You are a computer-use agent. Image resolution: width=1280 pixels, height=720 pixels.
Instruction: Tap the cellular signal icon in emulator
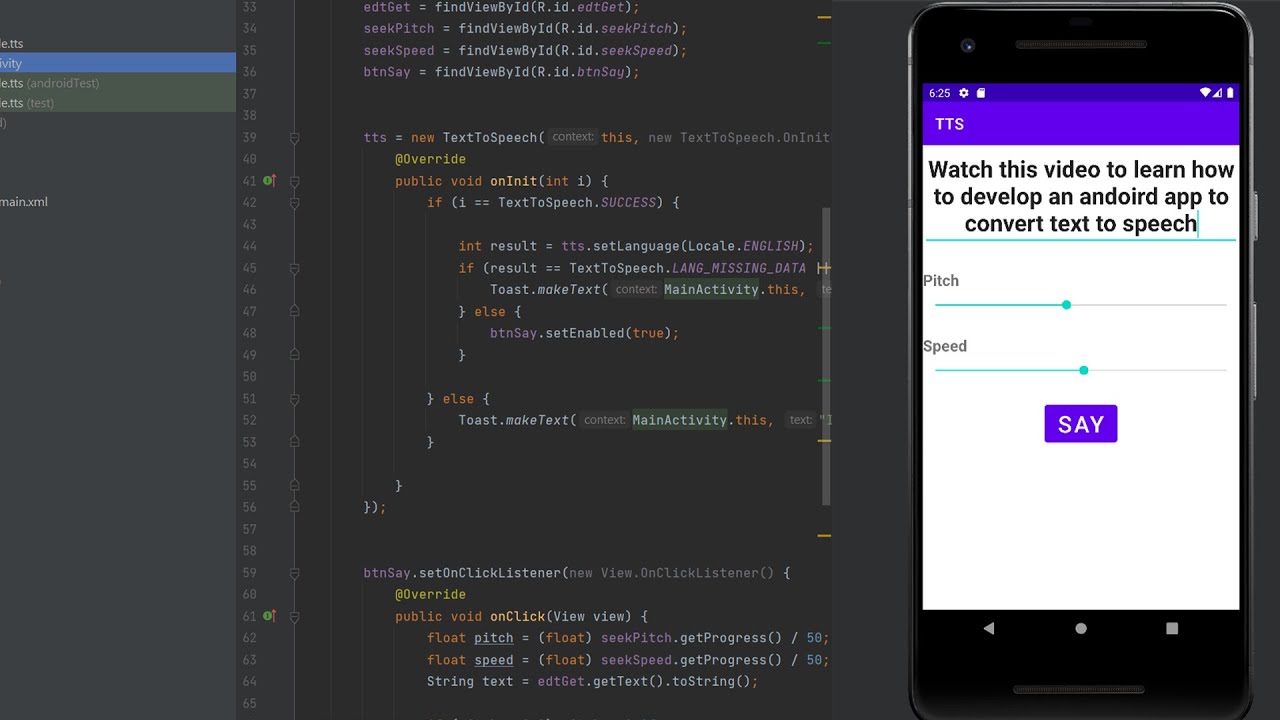pos(1218,93)
